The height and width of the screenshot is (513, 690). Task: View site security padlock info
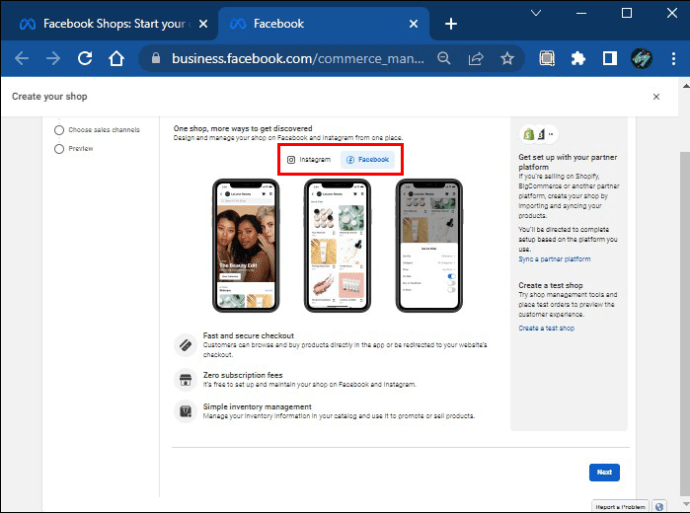156,58
